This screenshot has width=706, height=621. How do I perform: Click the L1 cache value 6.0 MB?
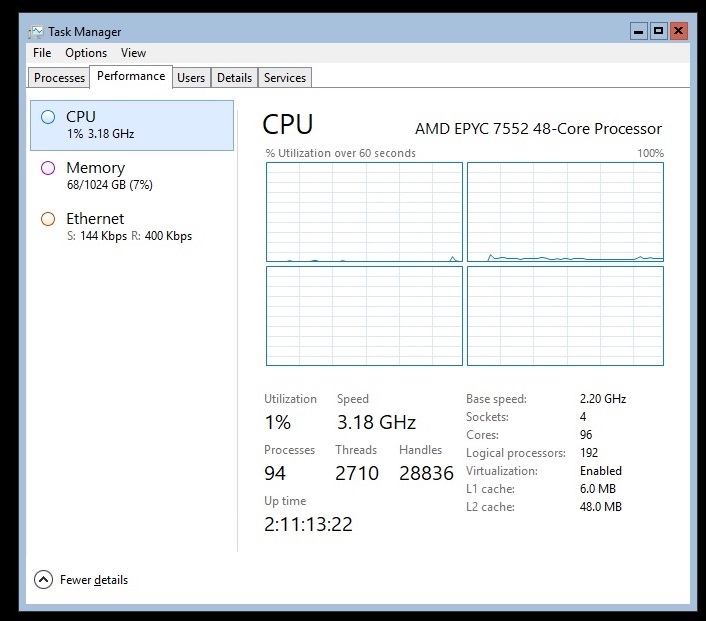click(x=597, y=489)
